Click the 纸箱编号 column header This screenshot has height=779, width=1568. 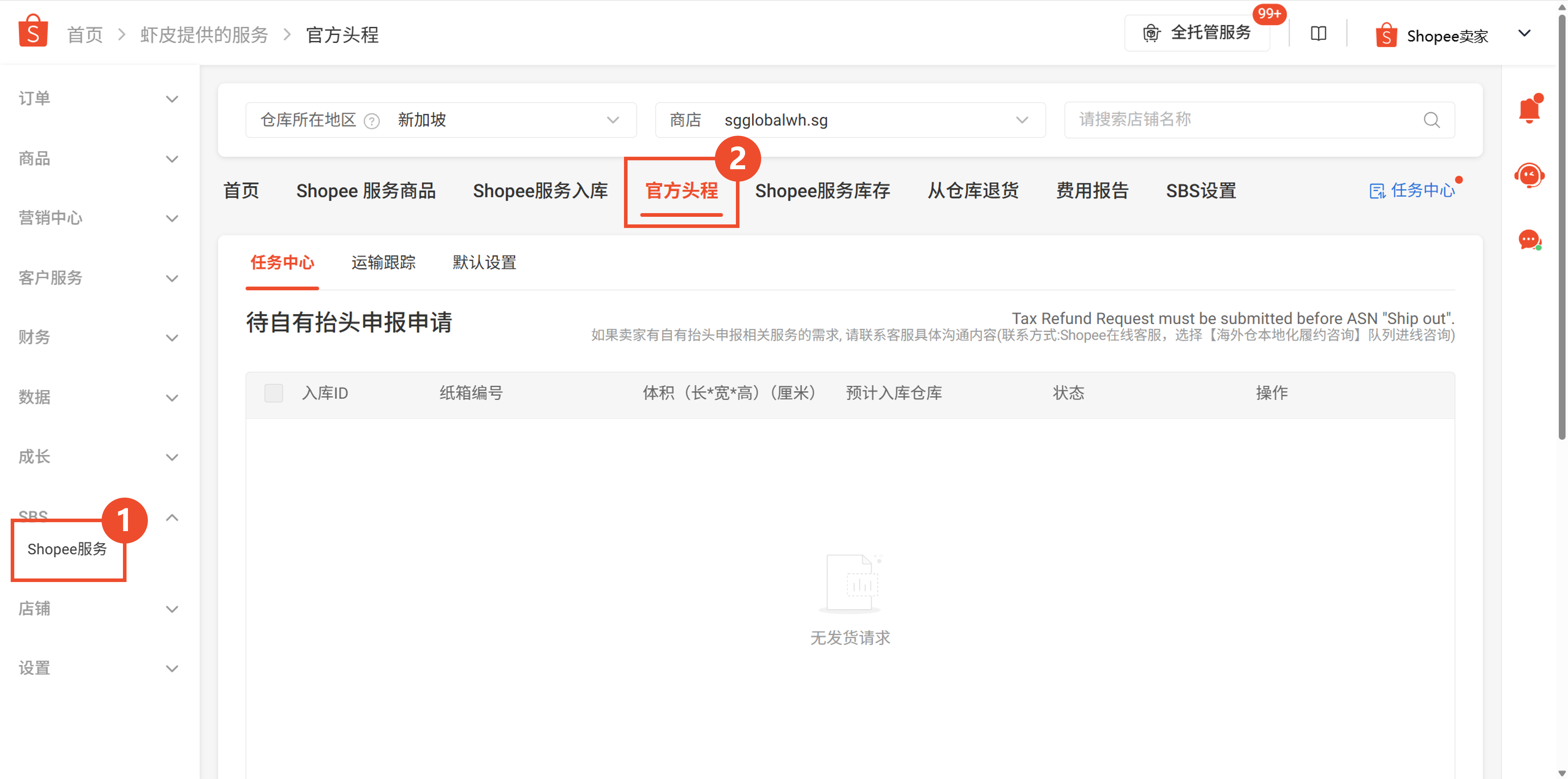click(471, 393)
